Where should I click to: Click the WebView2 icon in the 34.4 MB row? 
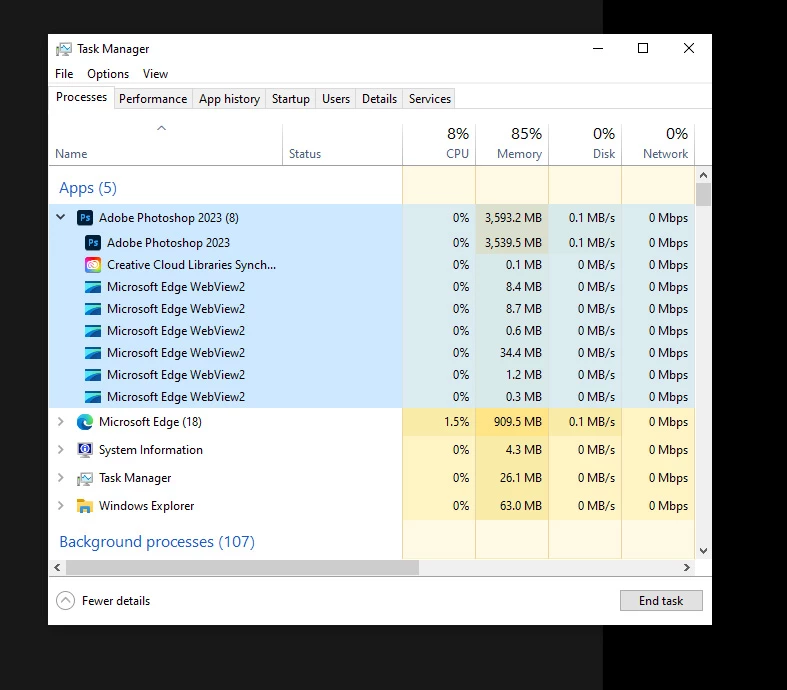pos(93,353)
